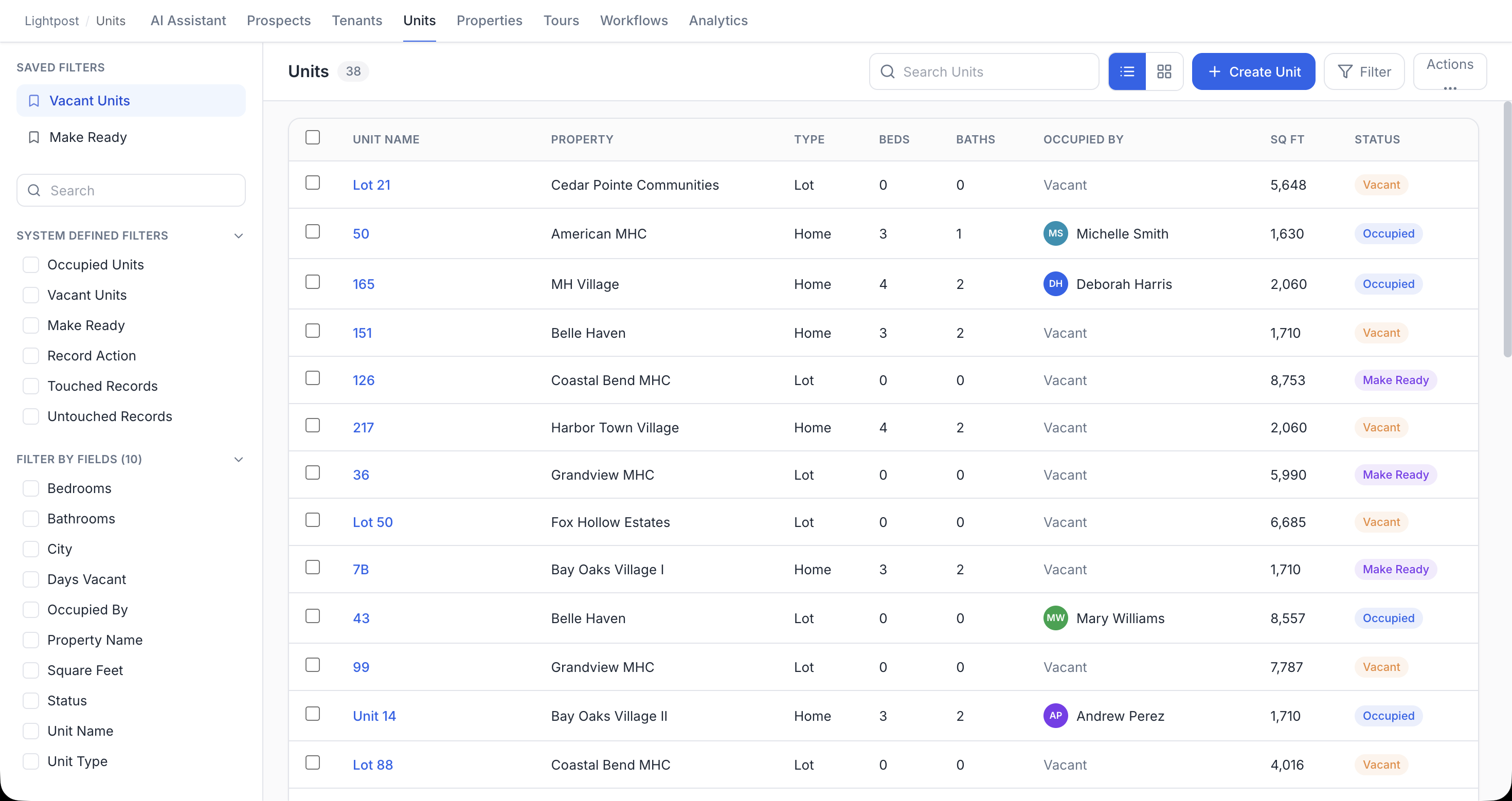Click Occupied badge for unit 43
1512x801 pixels.
coord(1388,618)
